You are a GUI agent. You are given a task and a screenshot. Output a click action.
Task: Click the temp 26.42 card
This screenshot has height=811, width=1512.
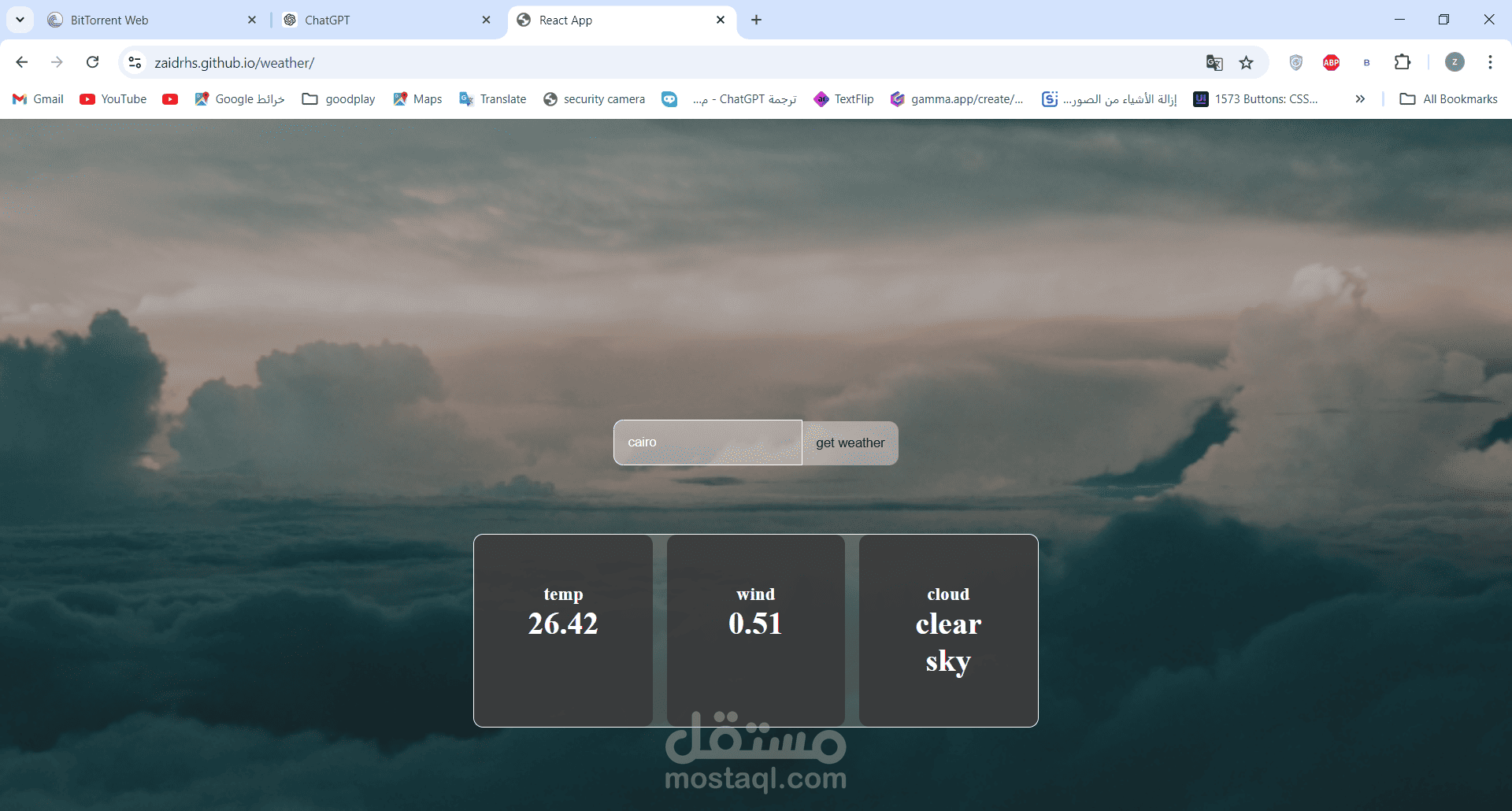563,631
